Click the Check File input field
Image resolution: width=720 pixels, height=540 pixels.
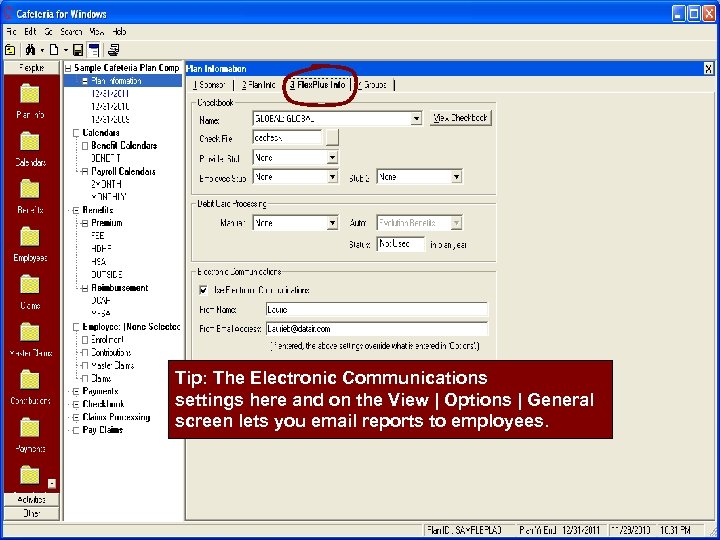[x=287, y=138]
